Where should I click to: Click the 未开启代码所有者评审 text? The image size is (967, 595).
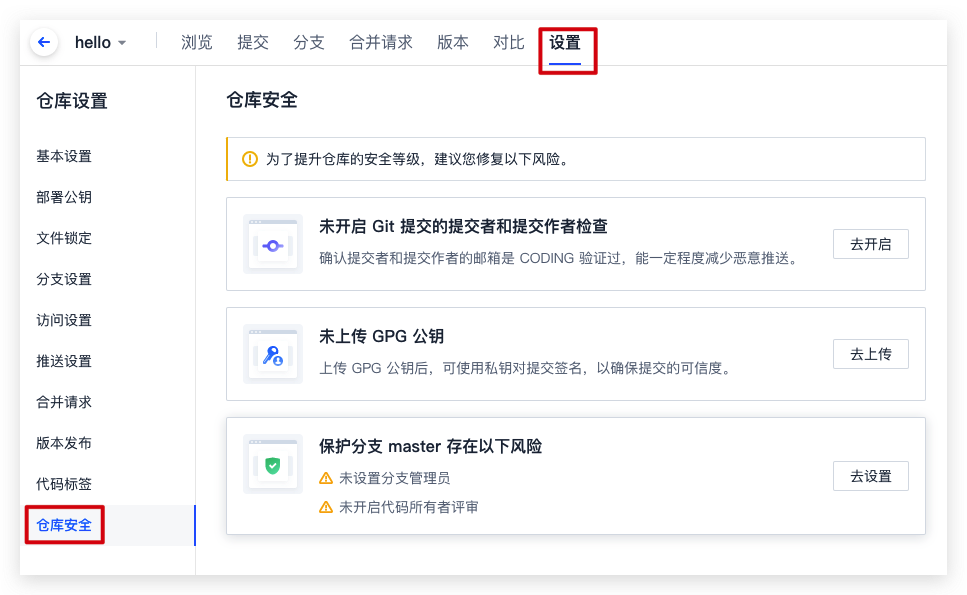[409, 507]
